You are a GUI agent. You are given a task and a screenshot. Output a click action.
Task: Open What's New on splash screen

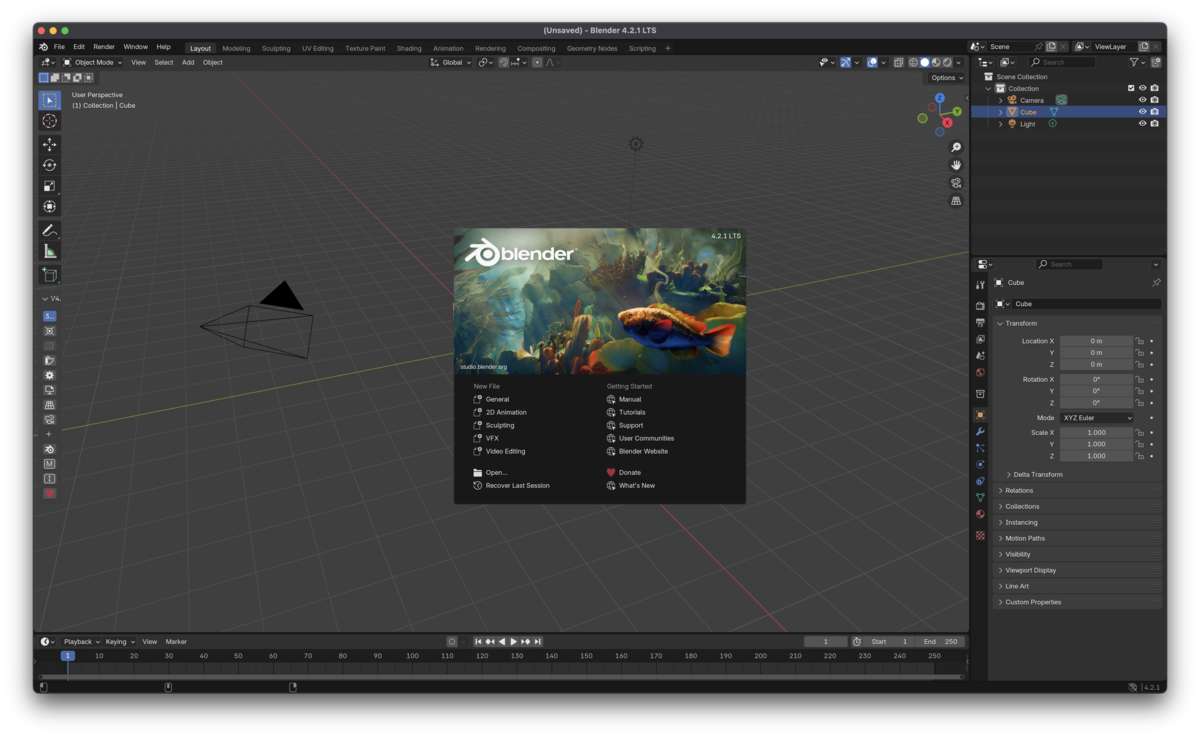(x=637, y=485)
